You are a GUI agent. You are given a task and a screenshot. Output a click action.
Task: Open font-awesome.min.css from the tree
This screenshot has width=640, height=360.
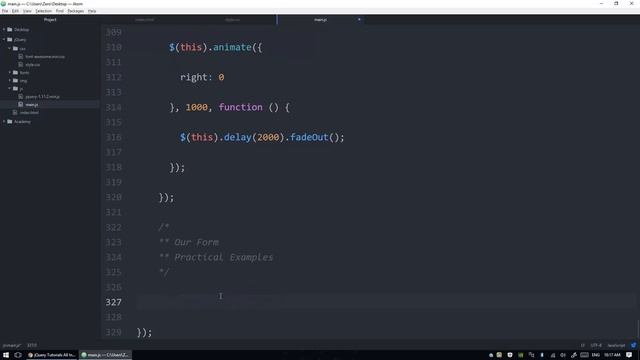coord(45,57)
